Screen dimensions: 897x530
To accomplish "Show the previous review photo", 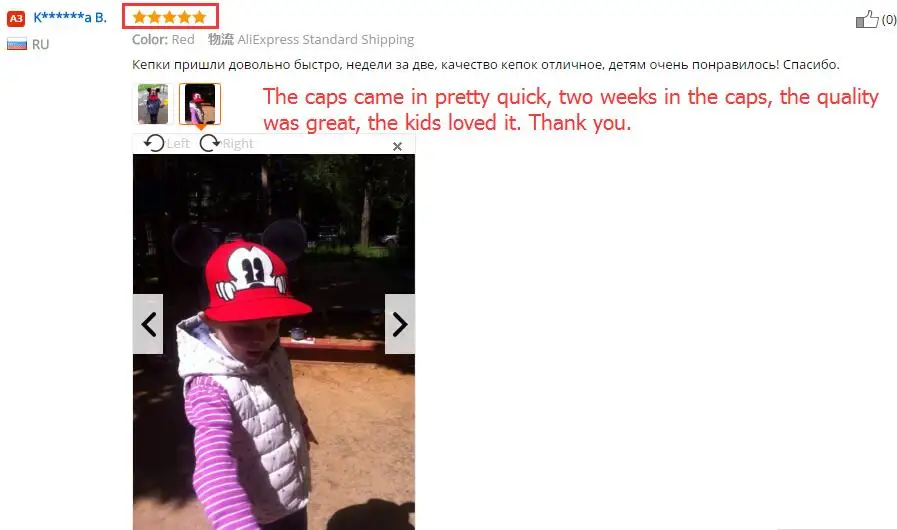I will coord(148,325).
